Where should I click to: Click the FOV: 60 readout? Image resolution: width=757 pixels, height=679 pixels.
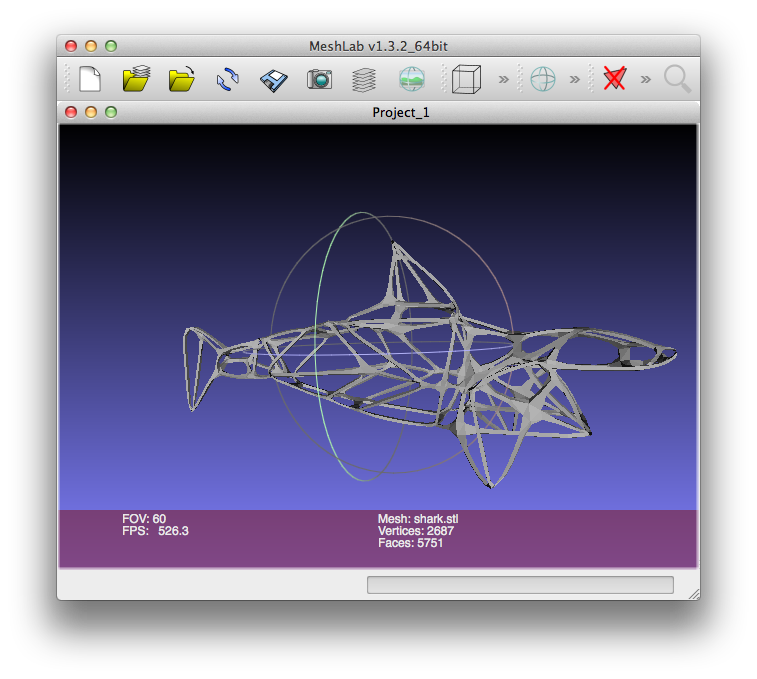[144, 519]
